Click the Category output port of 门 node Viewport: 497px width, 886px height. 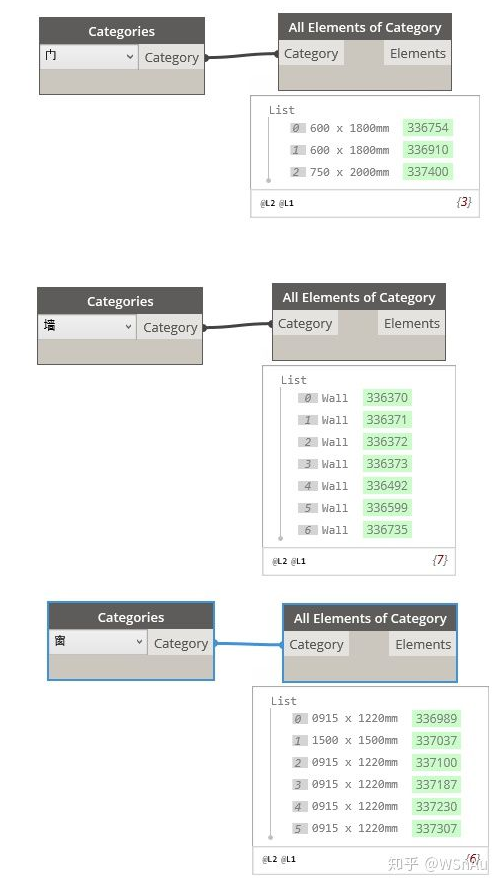171,57
